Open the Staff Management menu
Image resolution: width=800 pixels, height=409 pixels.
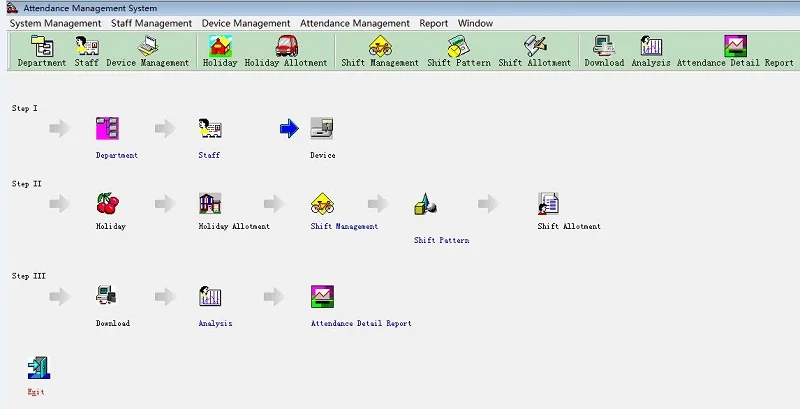point(152,23)
